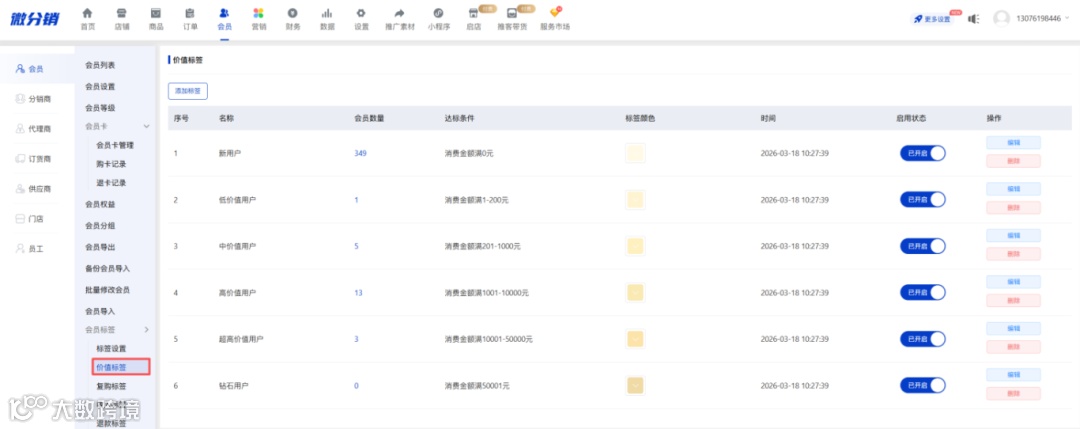Click the tag color swatch for 新用户
Viewport: 1080px width, 429px height.
coord(635,153)
